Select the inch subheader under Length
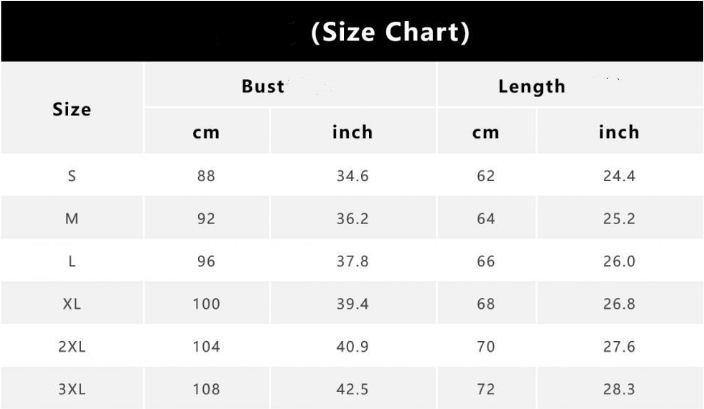The height and width of the screenshot is (409, 704). [x=619, y=132]
